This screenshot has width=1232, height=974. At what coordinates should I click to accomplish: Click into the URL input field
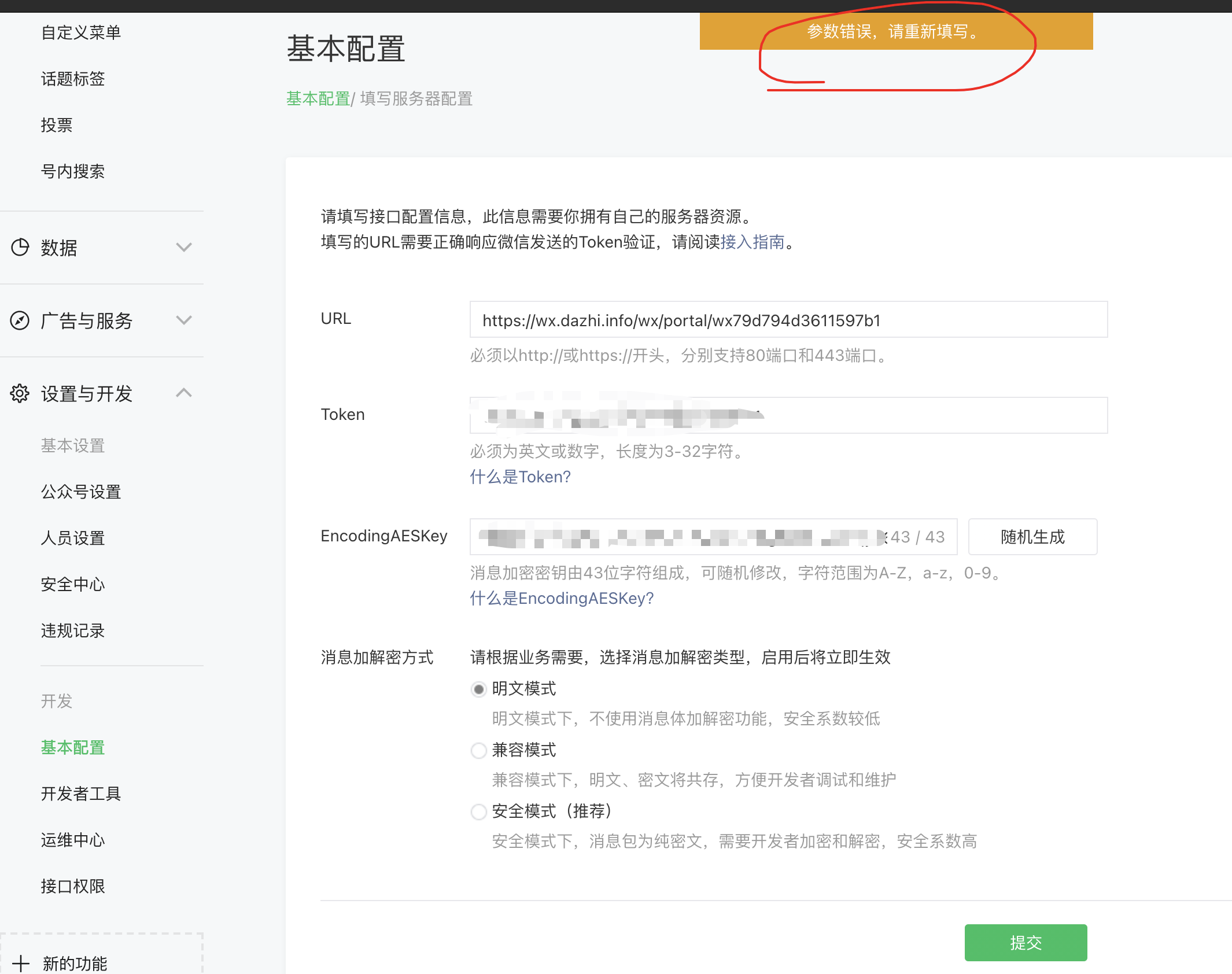point(788,320)
